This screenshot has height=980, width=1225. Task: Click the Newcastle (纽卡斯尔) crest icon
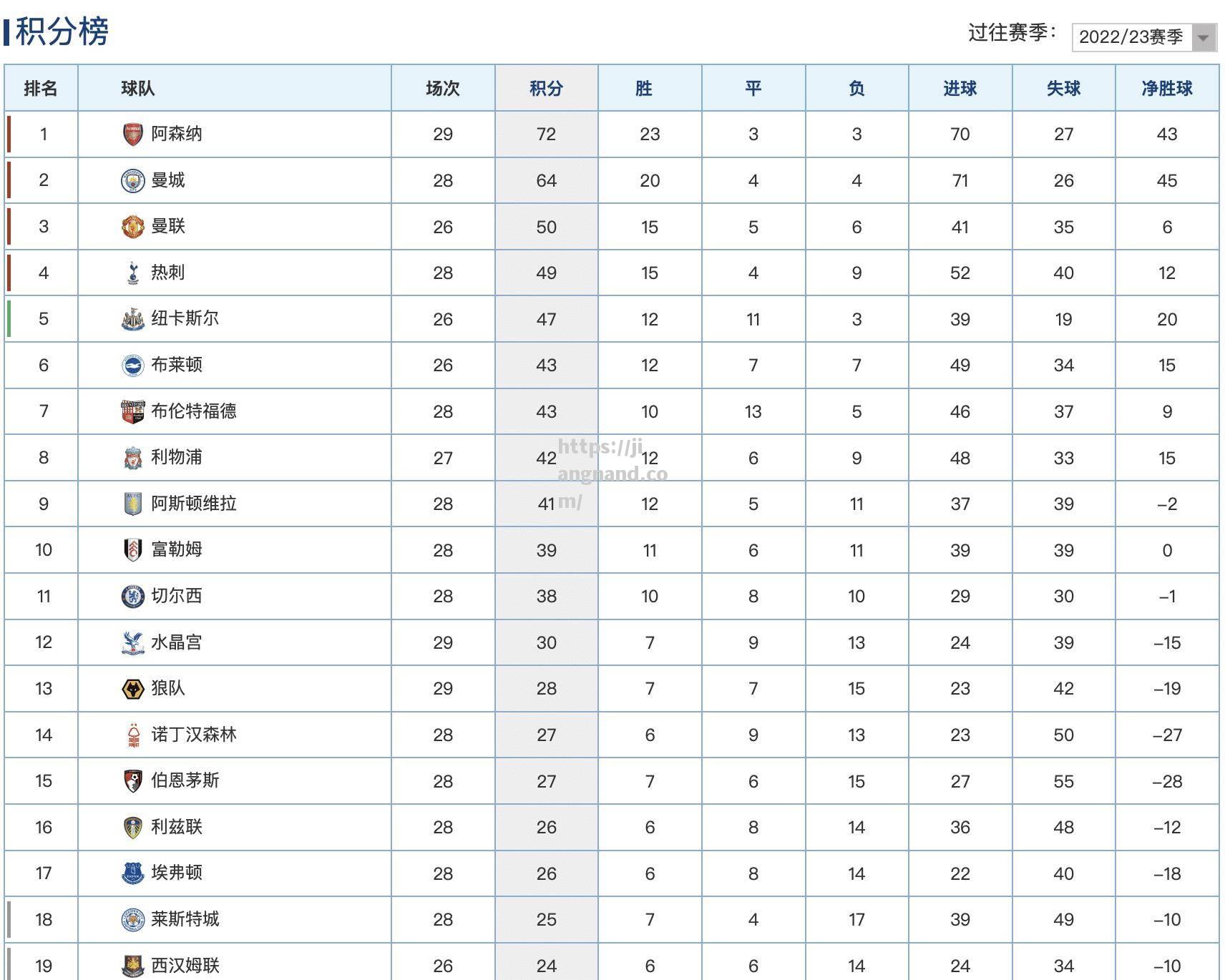point(133,319)
